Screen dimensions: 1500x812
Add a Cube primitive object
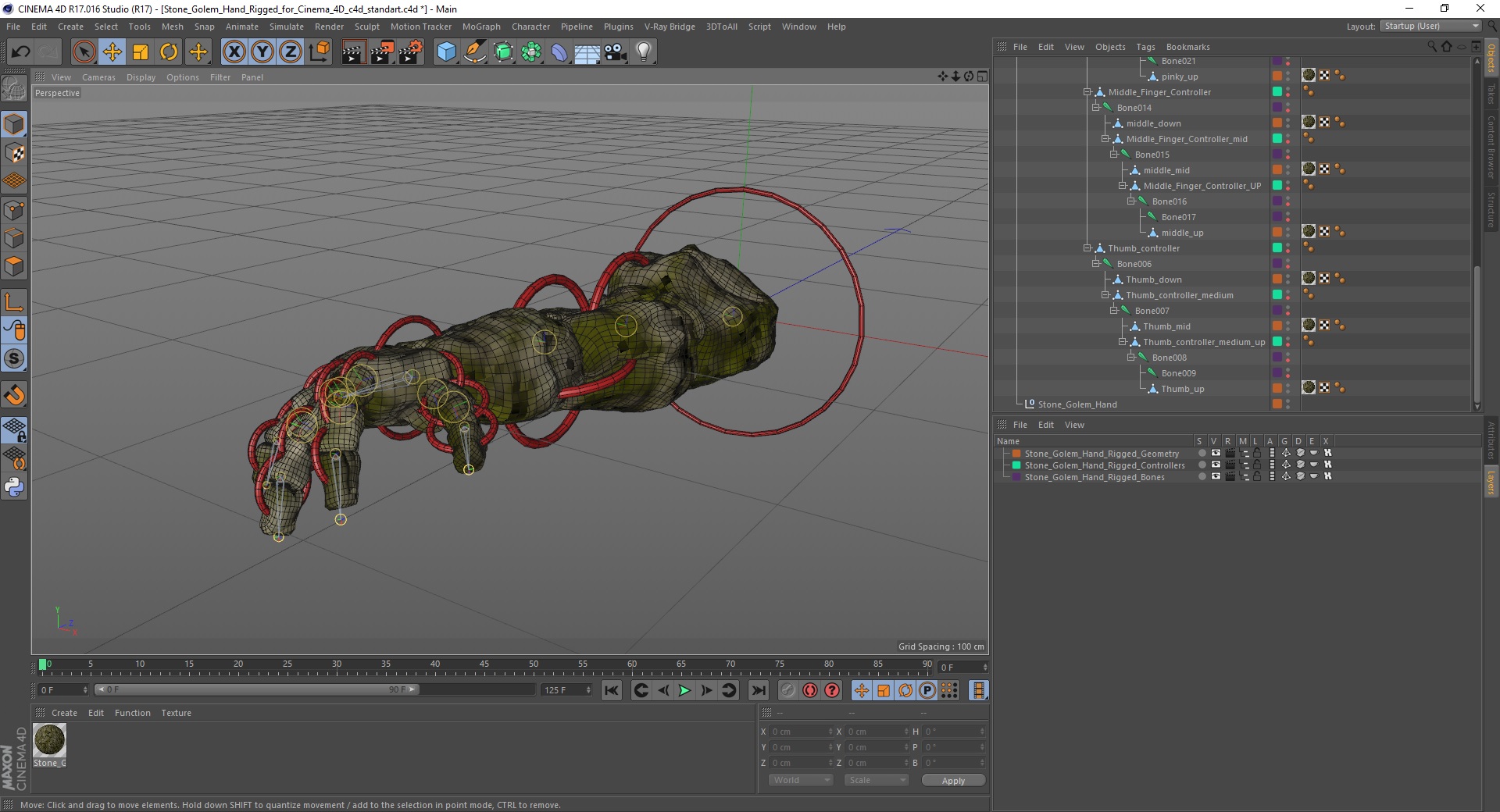446,52
